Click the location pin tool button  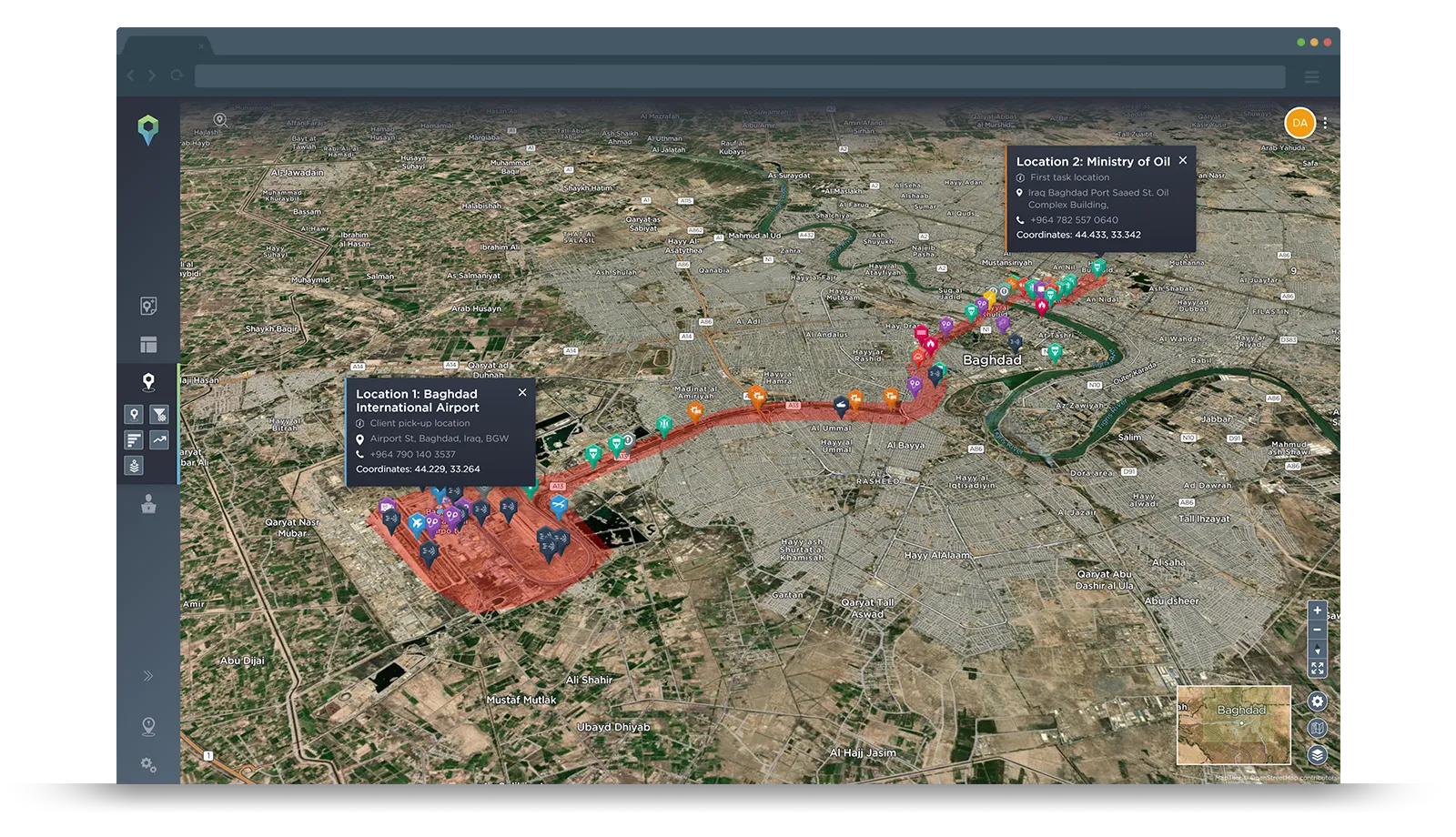(x=134, y=415)
